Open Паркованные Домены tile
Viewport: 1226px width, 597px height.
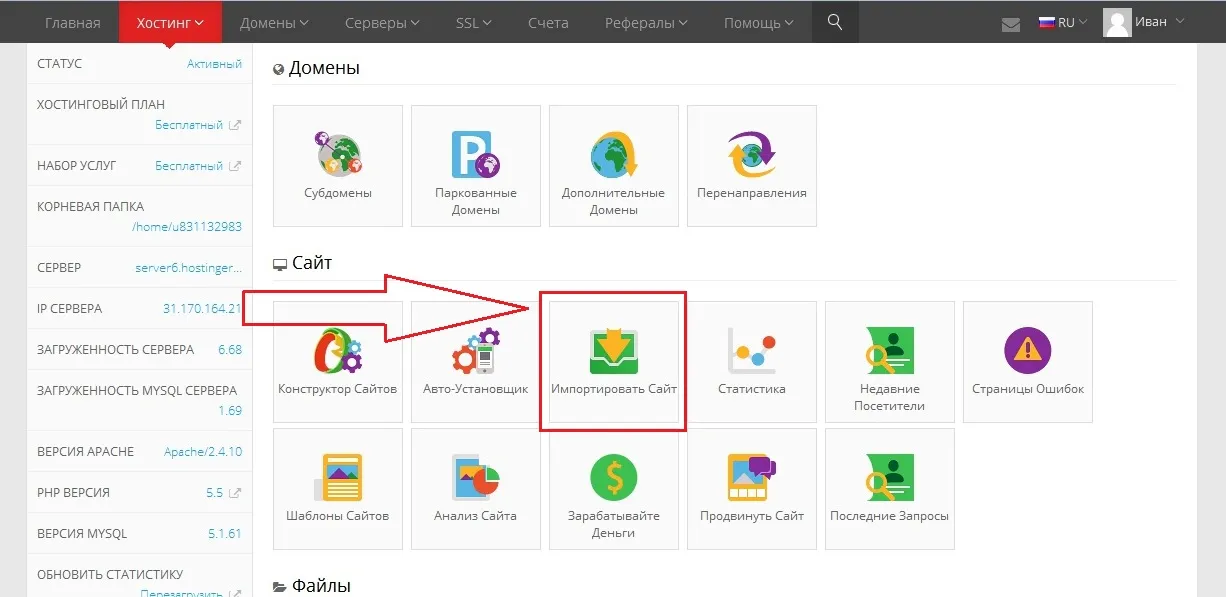click(x=476, y=166)
